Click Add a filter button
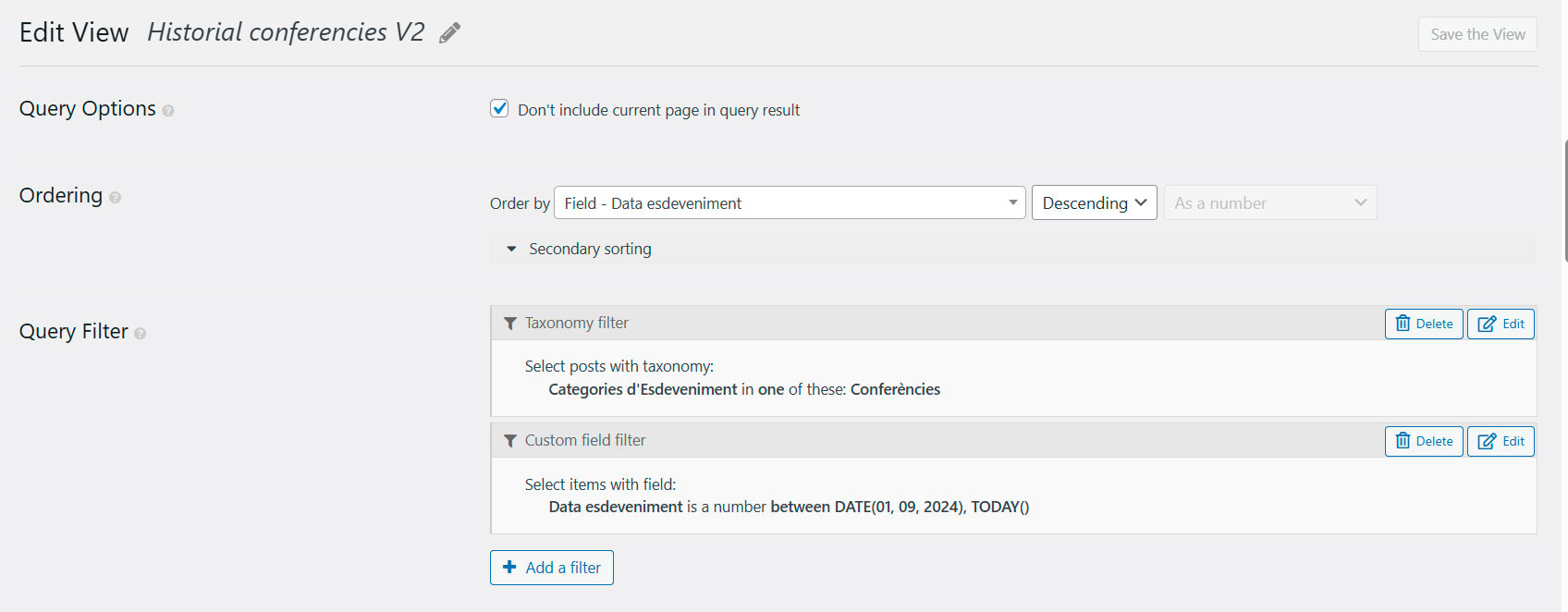Screen dimensions: 1568x612 click(x=551, y=568)
